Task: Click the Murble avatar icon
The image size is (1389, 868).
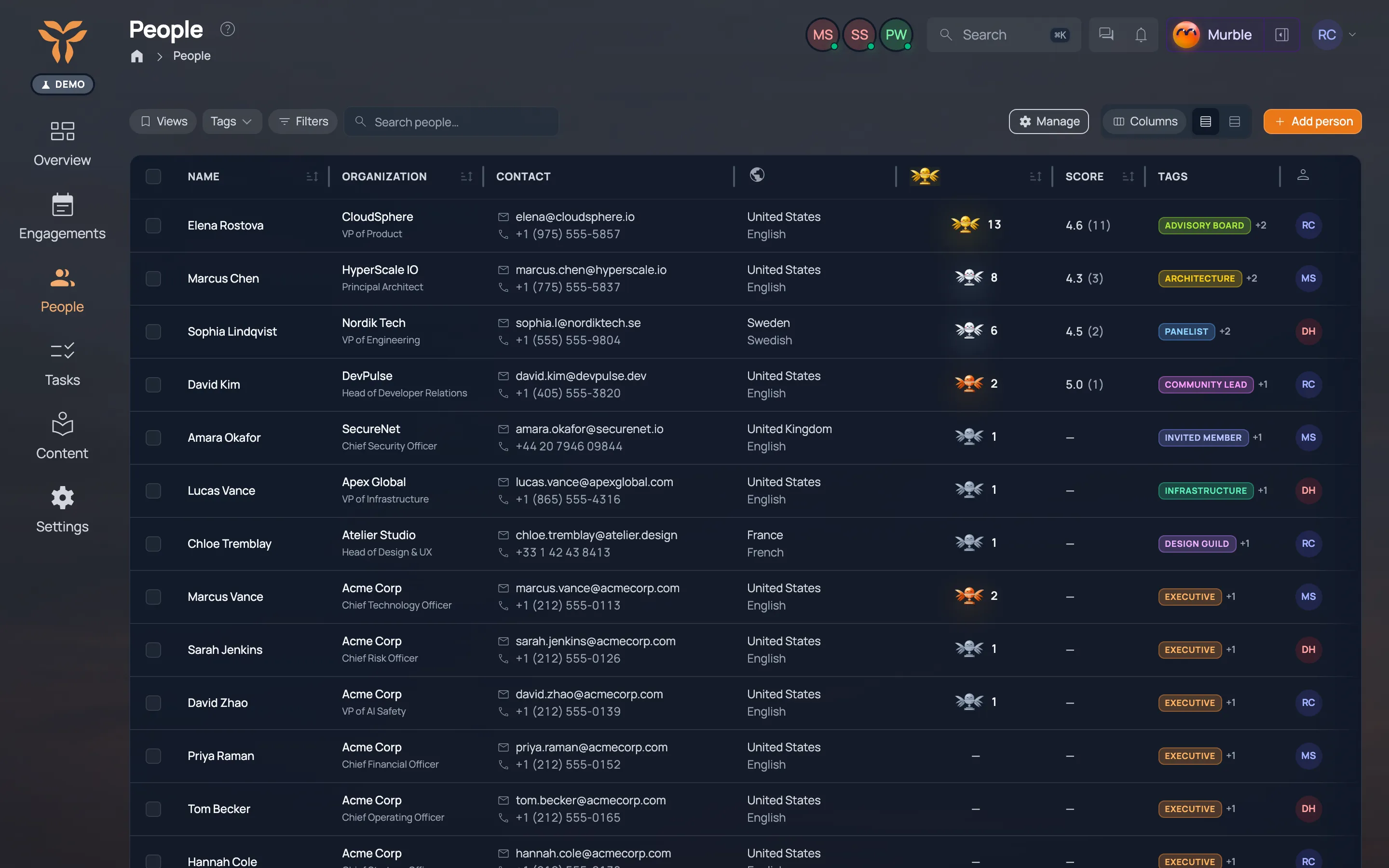Action: click(1186, 34)
